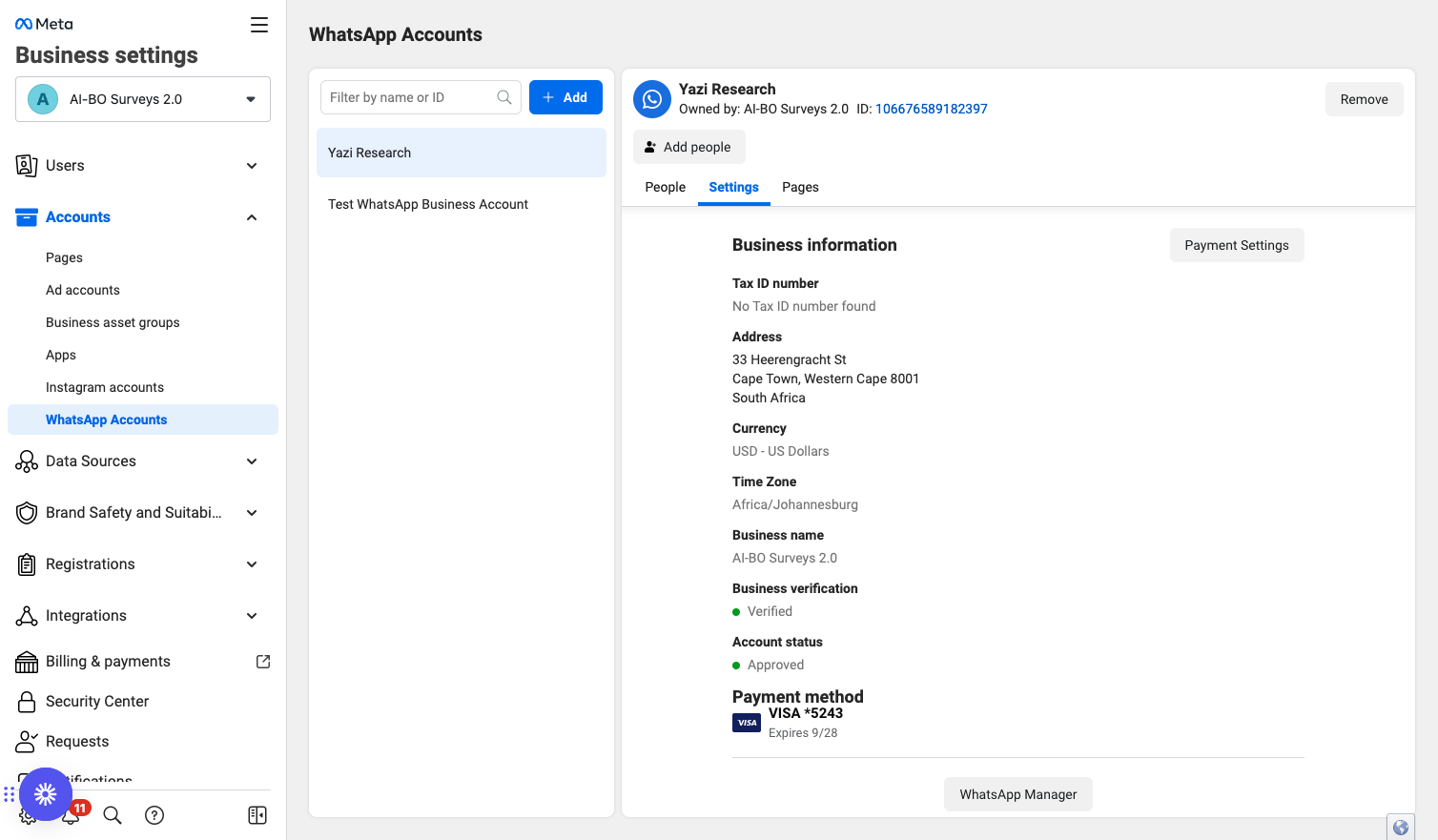1438x840 pixels.
Task: Open Business asset groups in sidebar
Action: coord(113,322)
